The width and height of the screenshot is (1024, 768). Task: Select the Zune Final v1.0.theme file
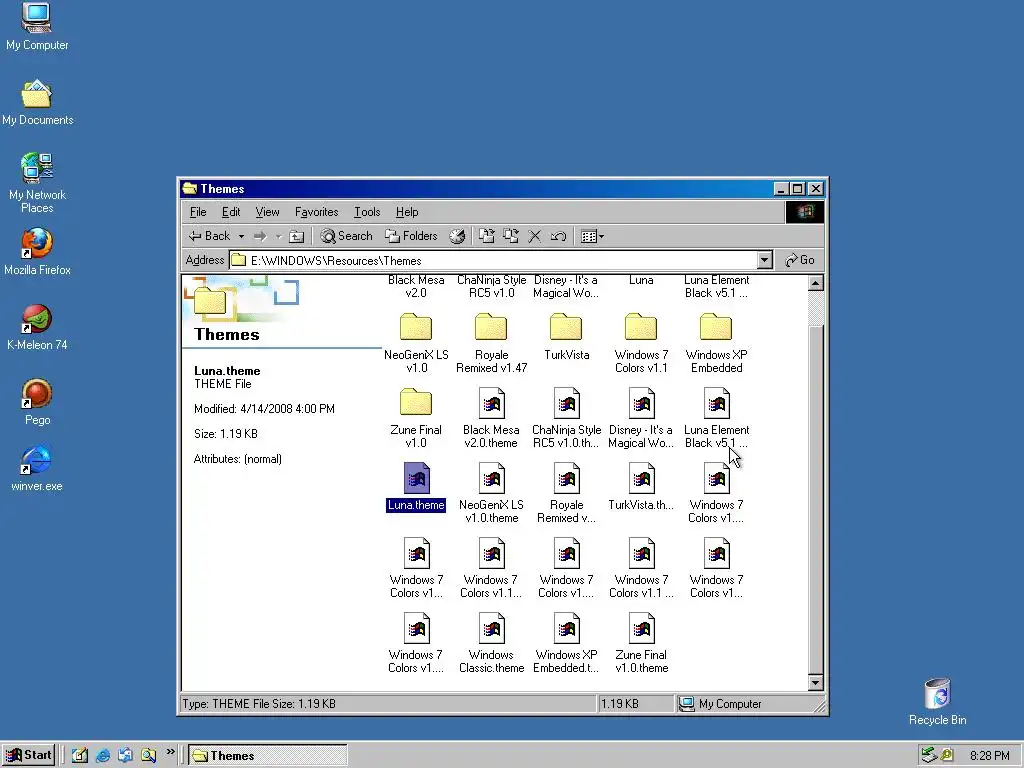point(641,644)
